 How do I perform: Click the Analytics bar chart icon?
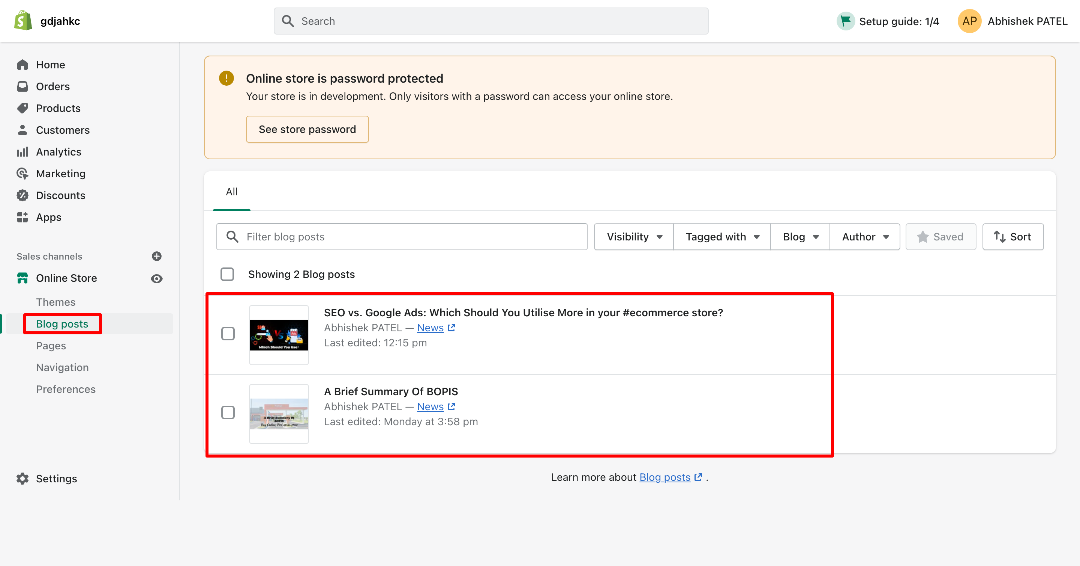23,152
